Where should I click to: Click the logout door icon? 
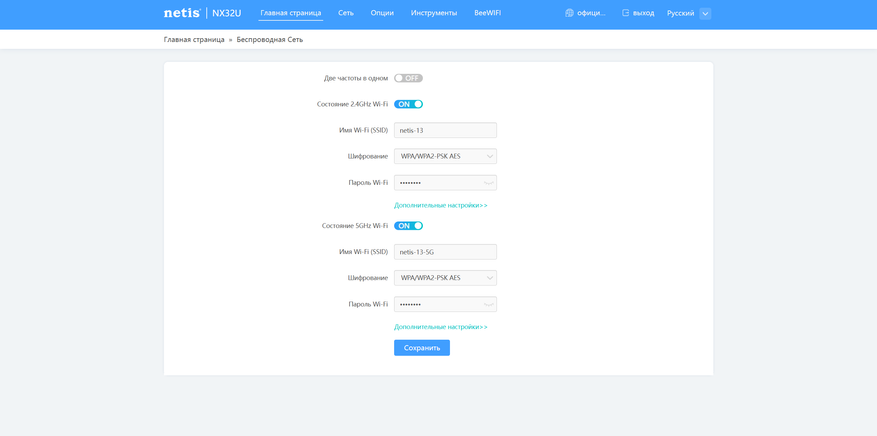(x=626, y=13)
